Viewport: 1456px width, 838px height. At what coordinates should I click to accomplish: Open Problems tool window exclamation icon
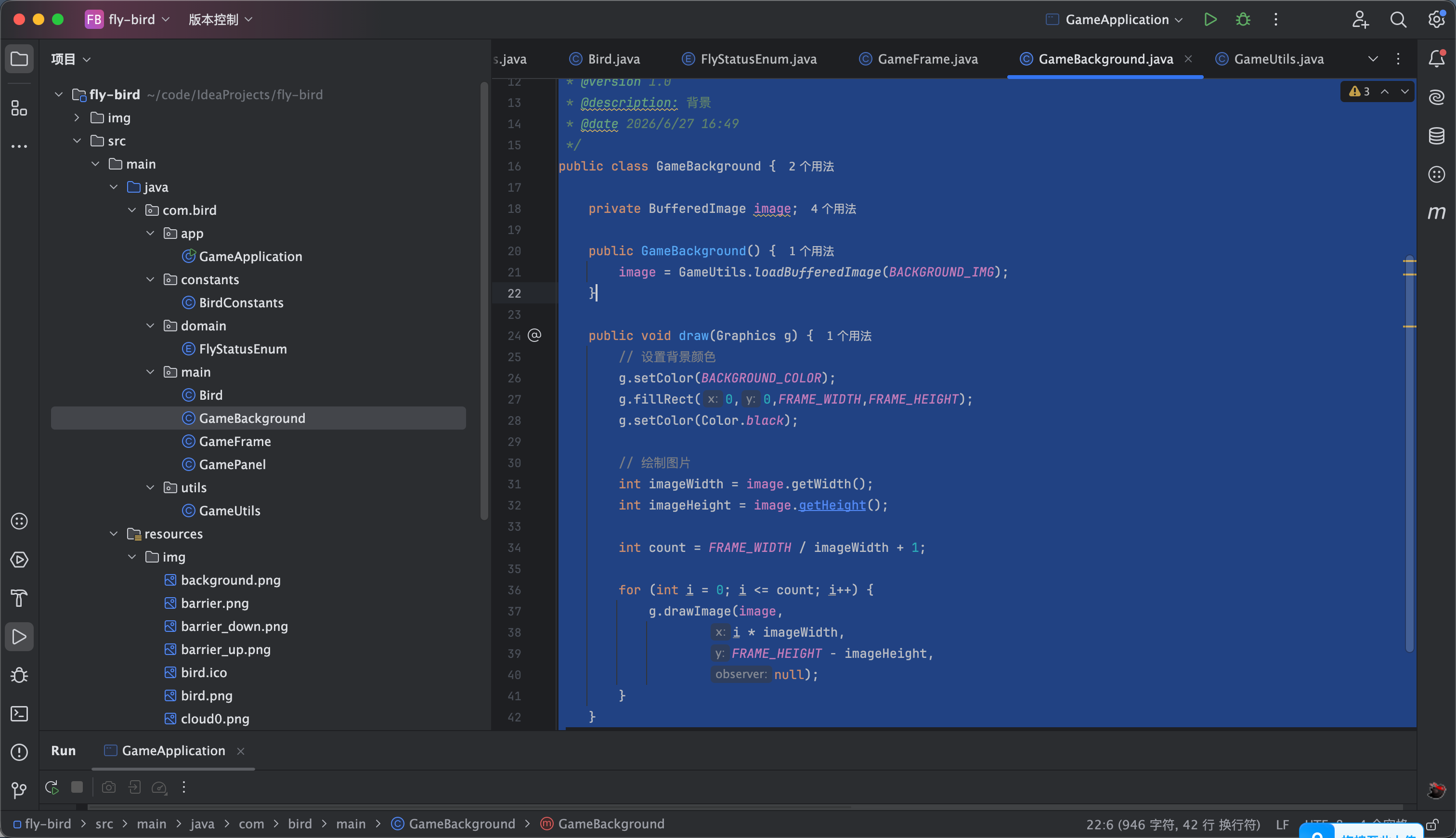19,752
